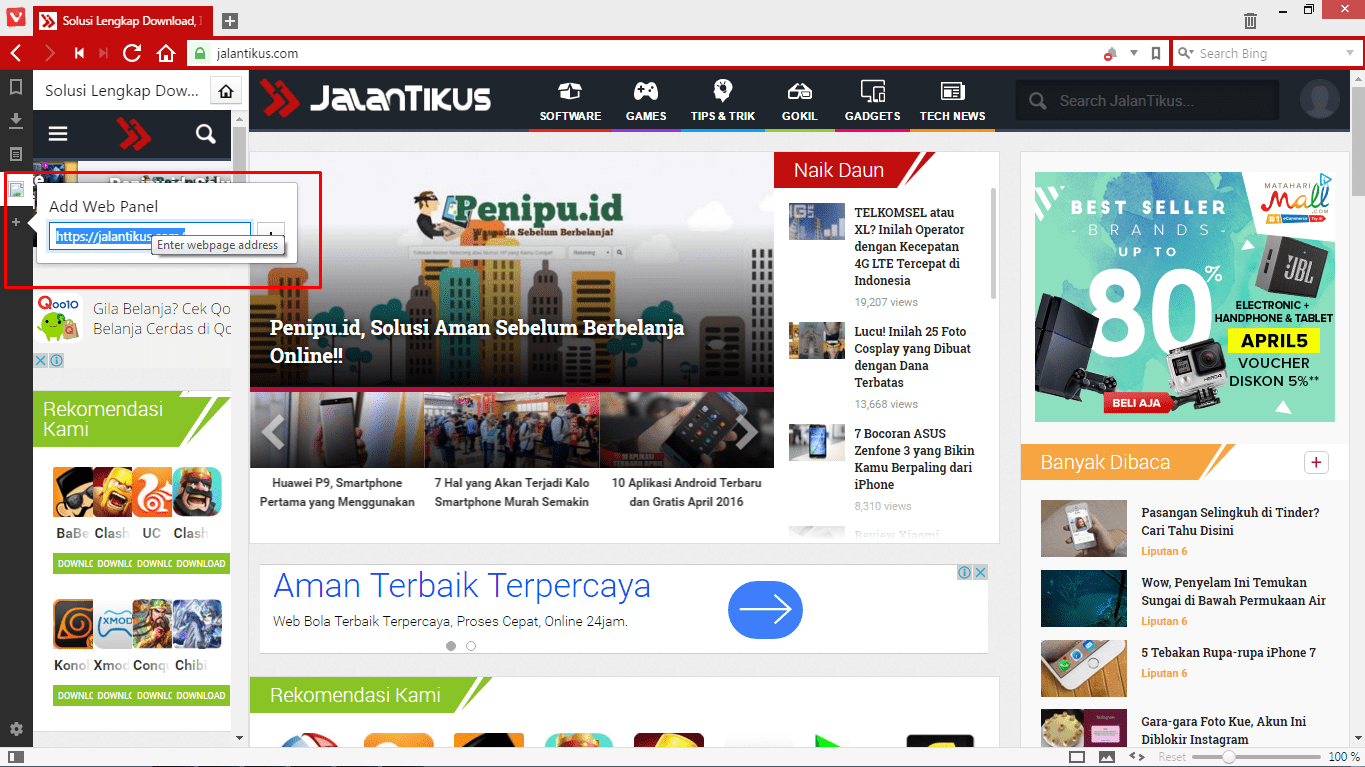Image resolution: width=1365 pixels, height=767 pixels.
Task: Toggle tab tiling icon in status bar
Action: (x=1077, y=757)
